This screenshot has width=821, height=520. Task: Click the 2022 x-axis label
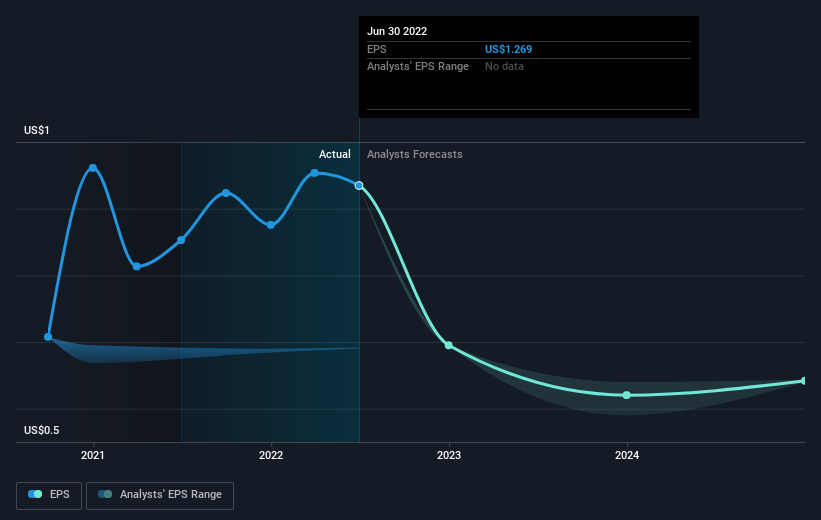271,456
